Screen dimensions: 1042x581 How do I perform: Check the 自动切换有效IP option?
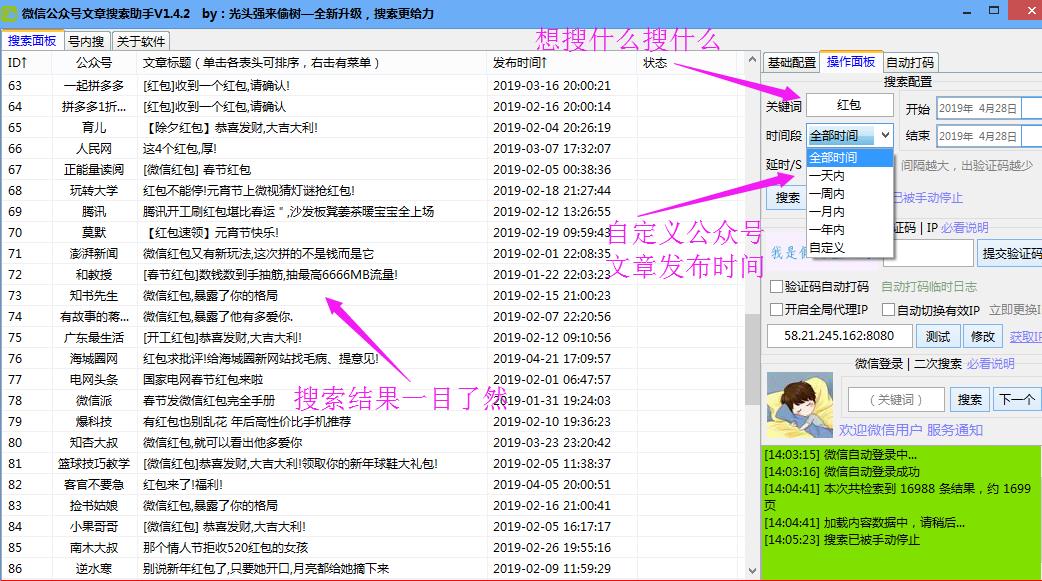coord(888,310)
